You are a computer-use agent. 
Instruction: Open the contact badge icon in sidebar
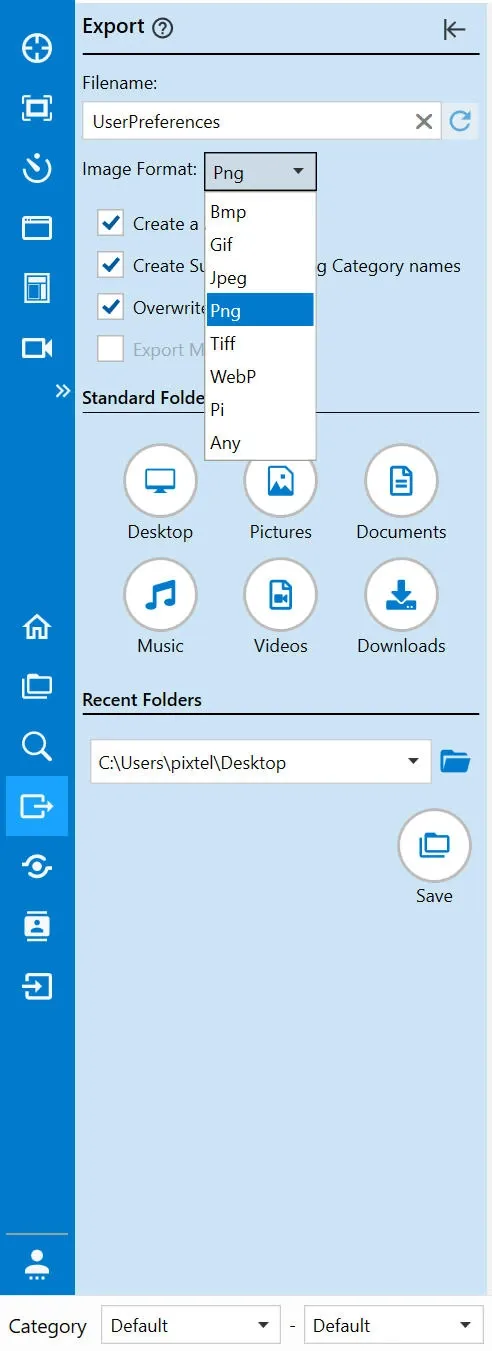coord(37,926)
